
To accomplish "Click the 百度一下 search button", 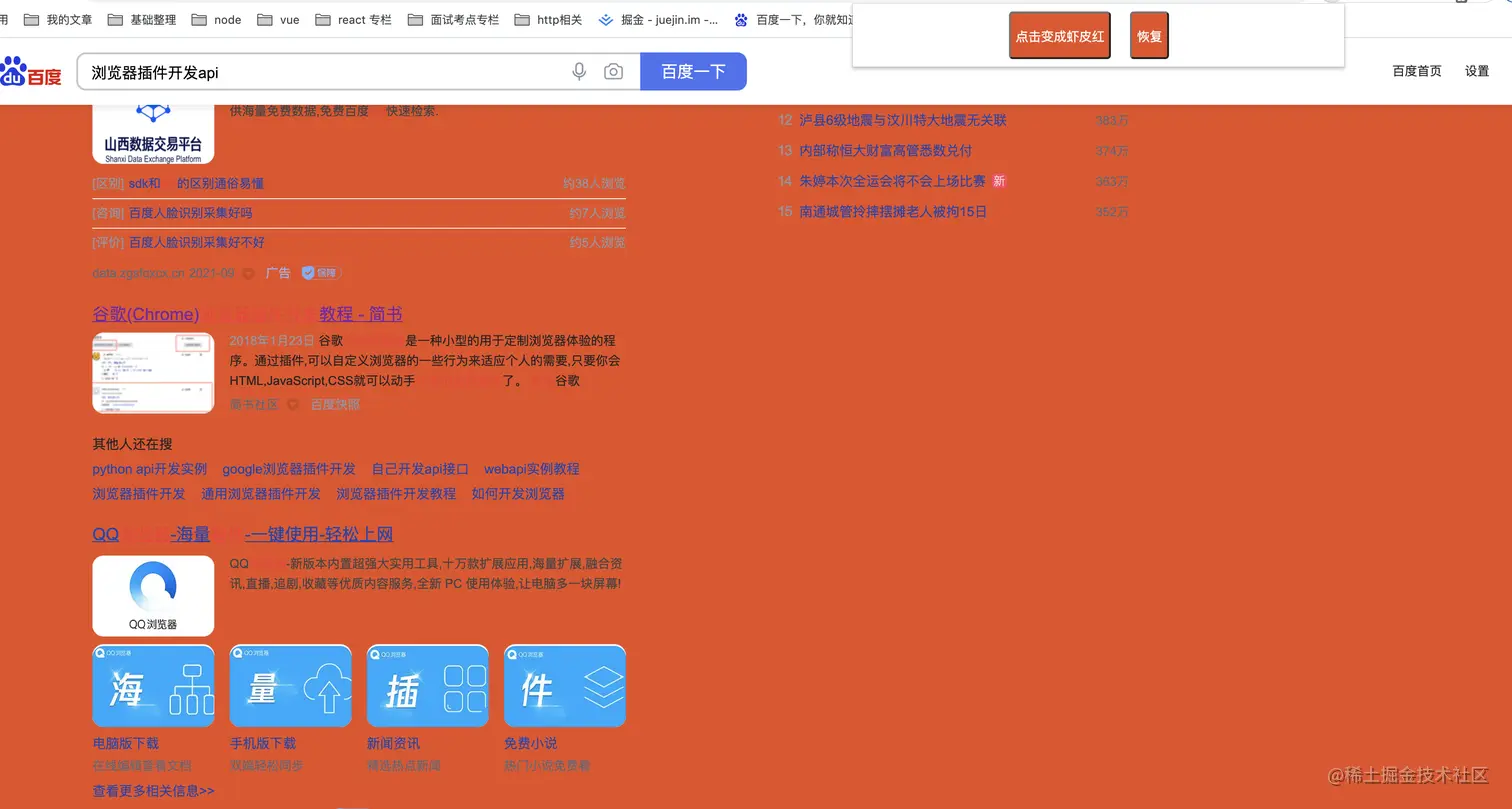I will (x=693, y=71).
